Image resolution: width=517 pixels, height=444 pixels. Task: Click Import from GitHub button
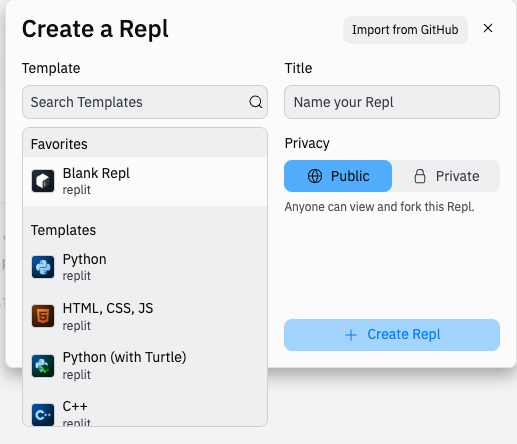[405, 30]
